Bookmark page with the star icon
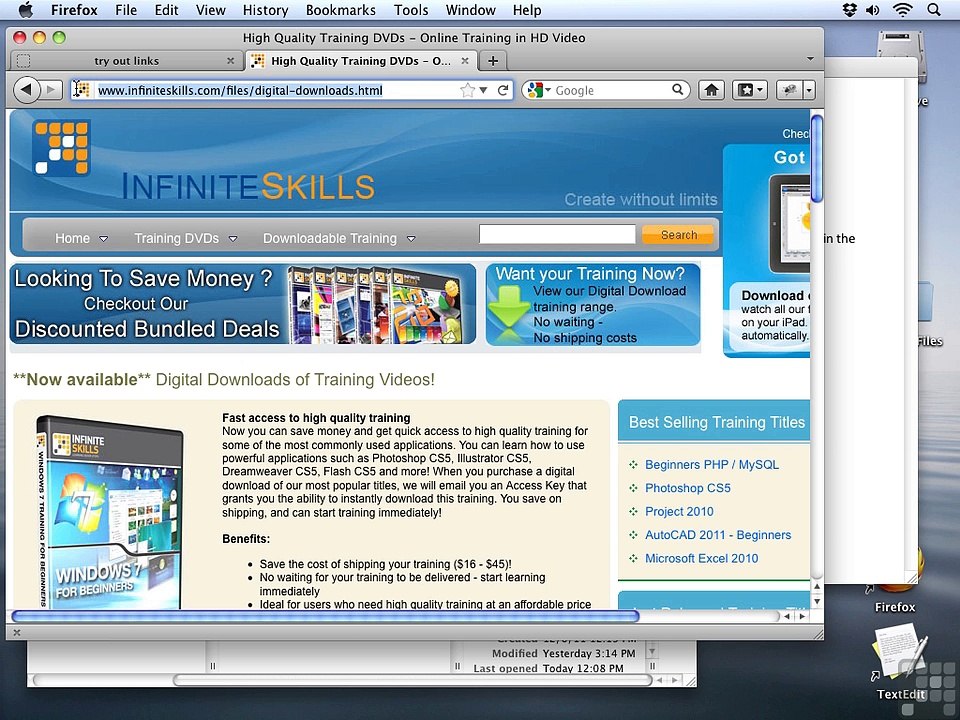Viewport: 960px width, 720px height. tap(467, 90)
